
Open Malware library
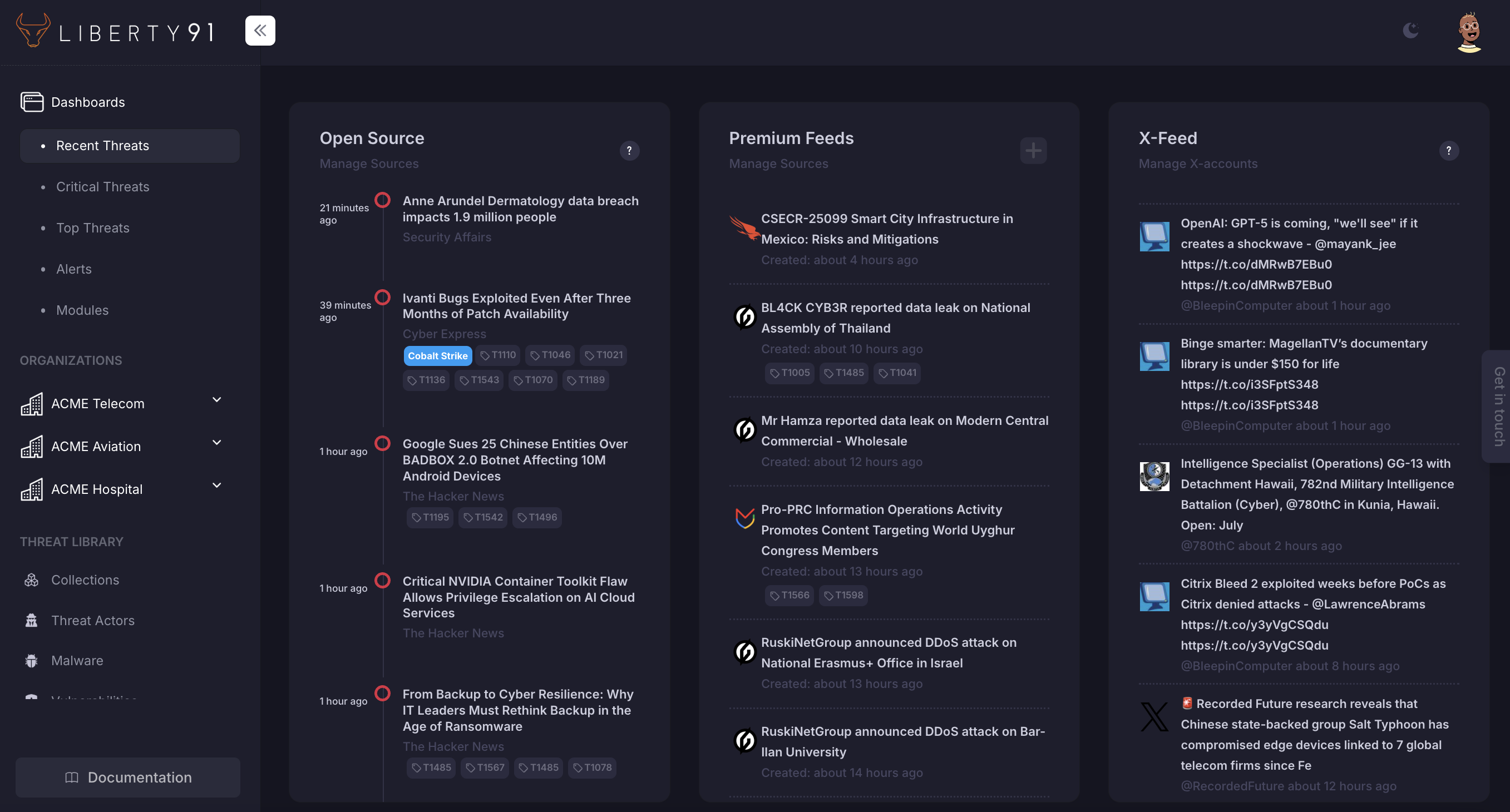tap(77, 661)
